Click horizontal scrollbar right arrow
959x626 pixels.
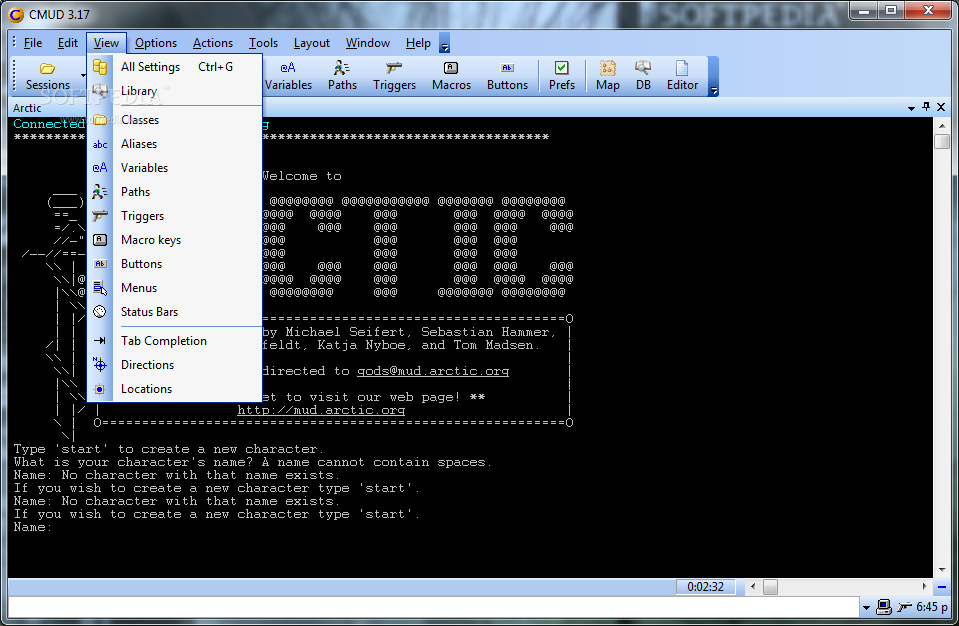click(925, 587)
